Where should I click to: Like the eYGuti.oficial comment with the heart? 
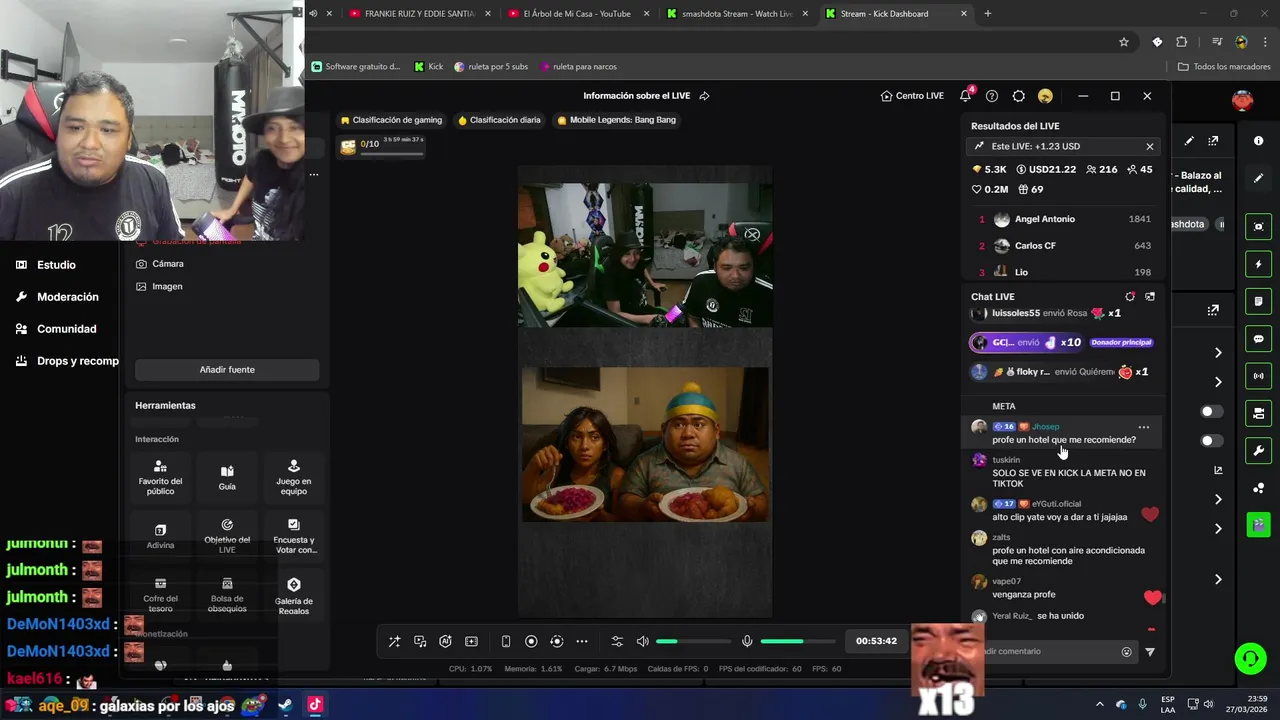(x=1150, y=514)
